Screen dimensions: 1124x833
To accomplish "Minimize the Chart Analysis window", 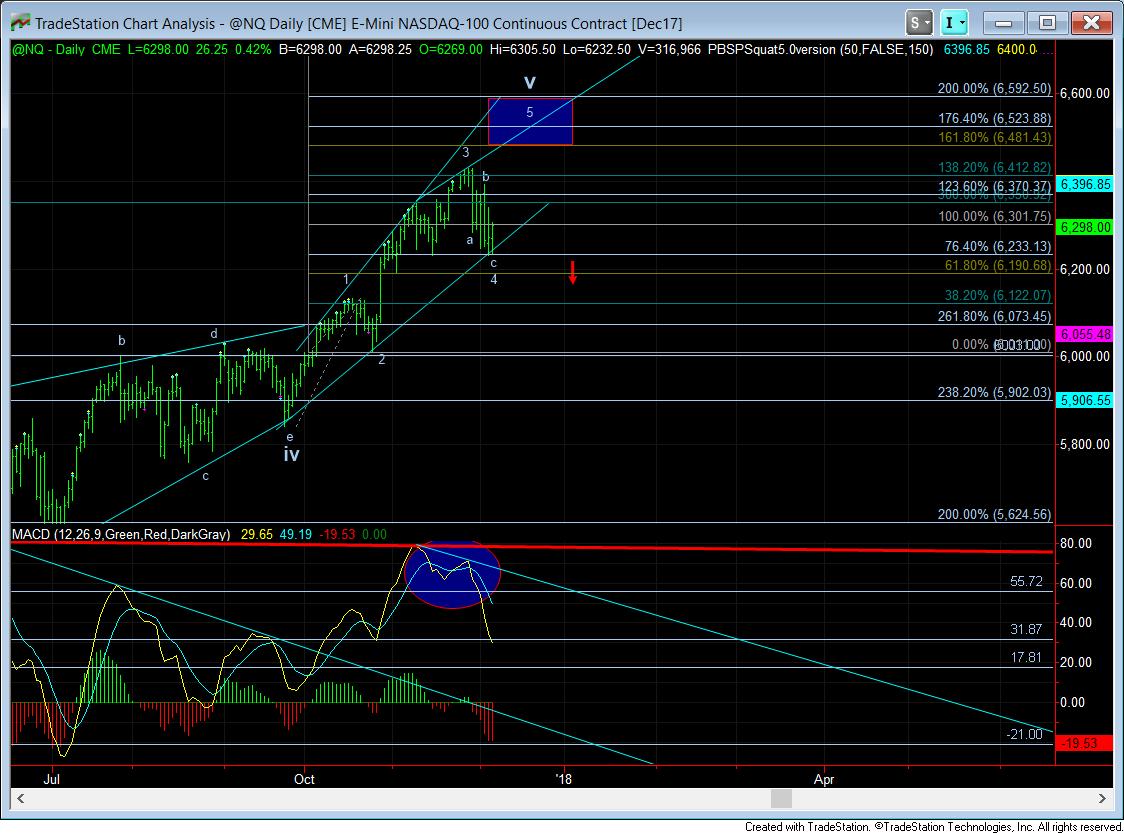I will pyautogui.click(x=1003, y=23).
